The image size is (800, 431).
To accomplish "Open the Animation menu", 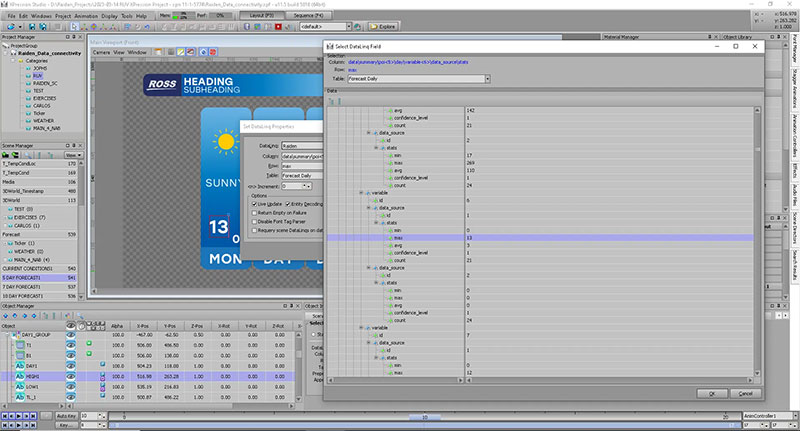I will (88, 16).
